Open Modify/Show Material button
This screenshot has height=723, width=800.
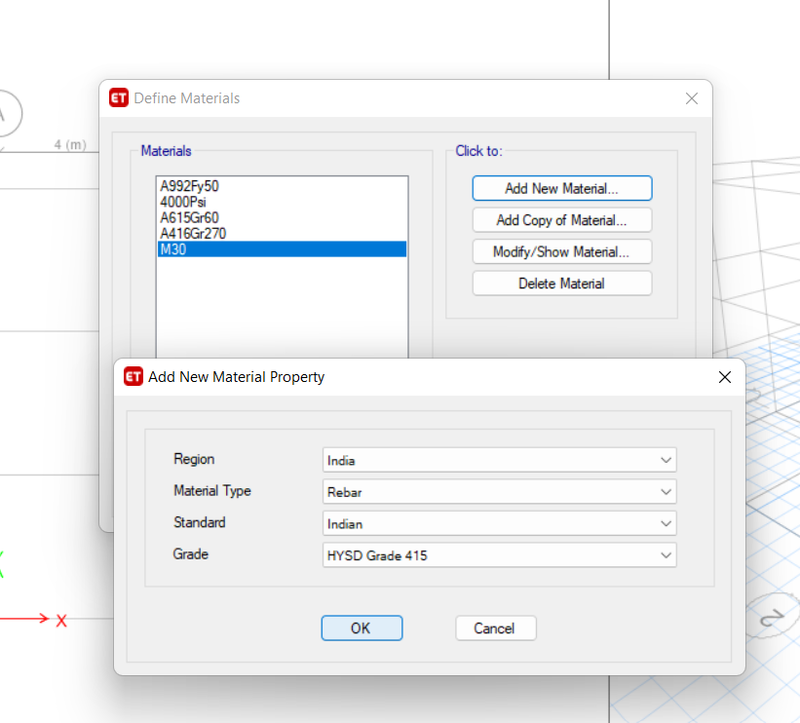coord(562,252)
